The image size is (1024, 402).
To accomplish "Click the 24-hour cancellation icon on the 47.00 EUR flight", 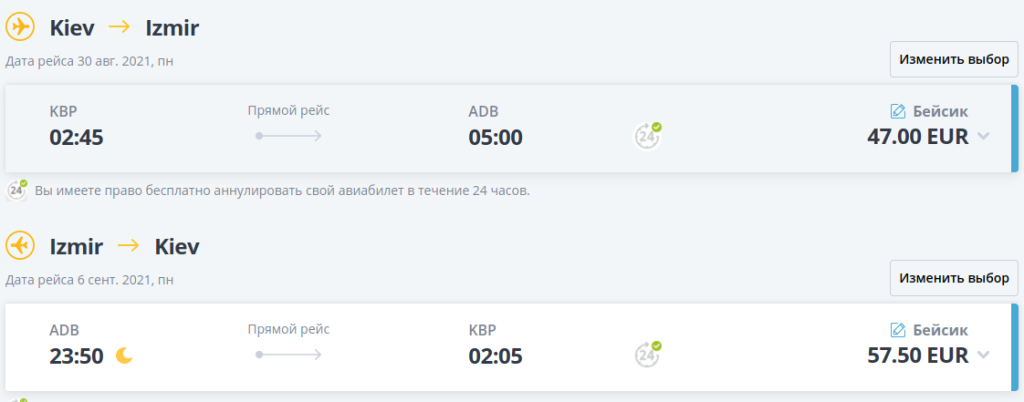I will tap(649, 135).
